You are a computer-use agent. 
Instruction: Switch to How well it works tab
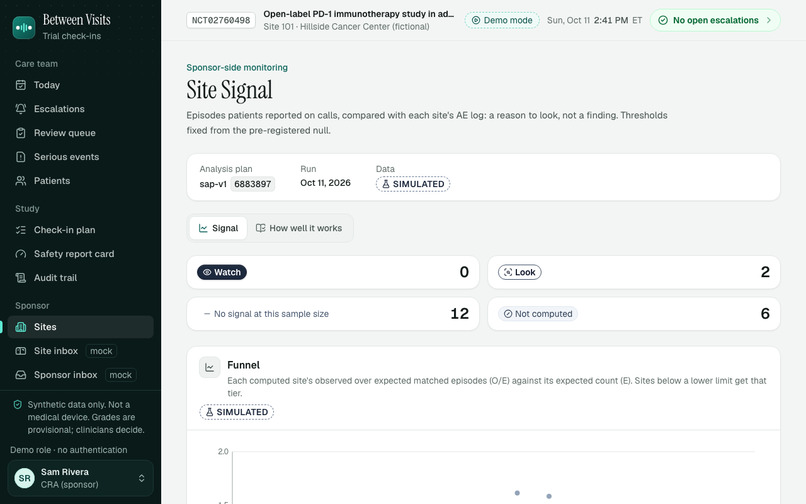pos(299,228)
